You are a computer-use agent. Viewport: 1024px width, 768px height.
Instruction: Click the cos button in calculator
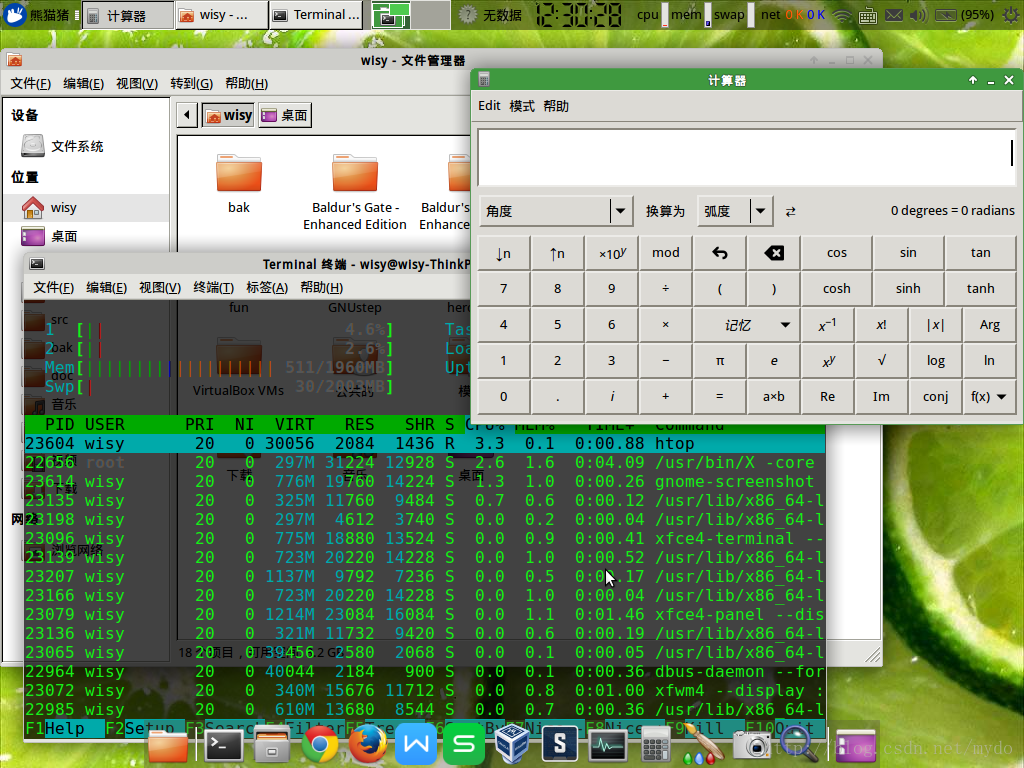(x=837, y=253)
